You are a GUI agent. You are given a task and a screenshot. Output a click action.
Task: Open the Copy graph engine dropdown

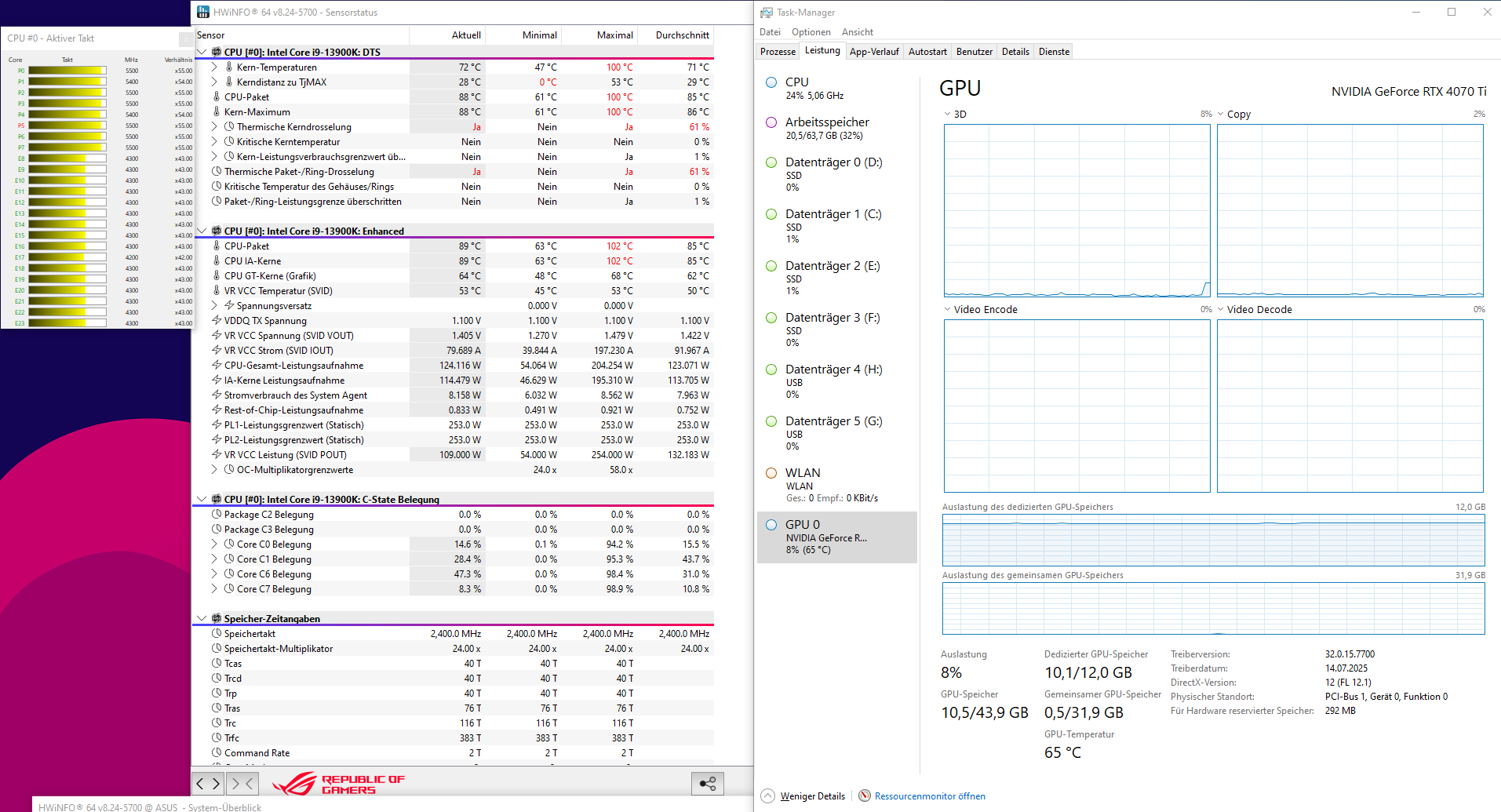(x=1221, y=114)
